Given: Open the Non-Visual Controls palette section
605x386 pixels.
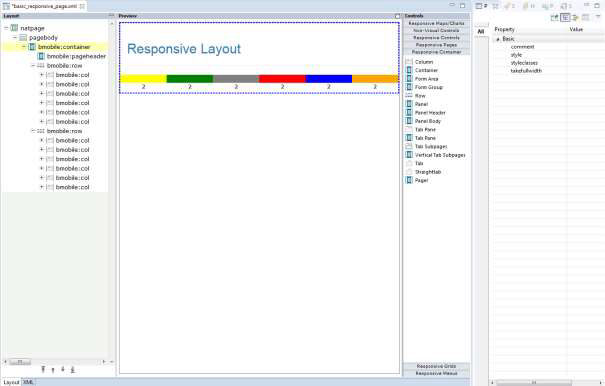Looking at the screenshot, I should click(436, 30).
